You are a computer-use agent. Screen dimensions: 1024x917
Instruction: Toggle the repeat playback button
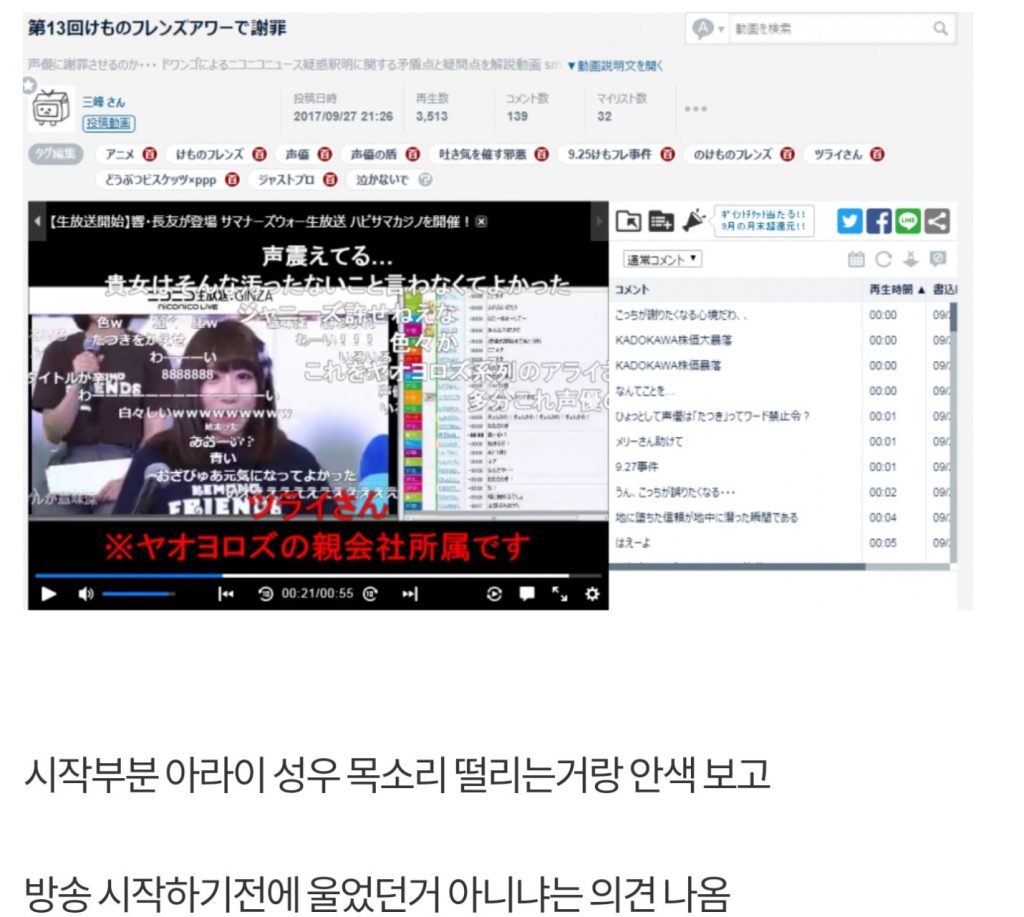494,594
